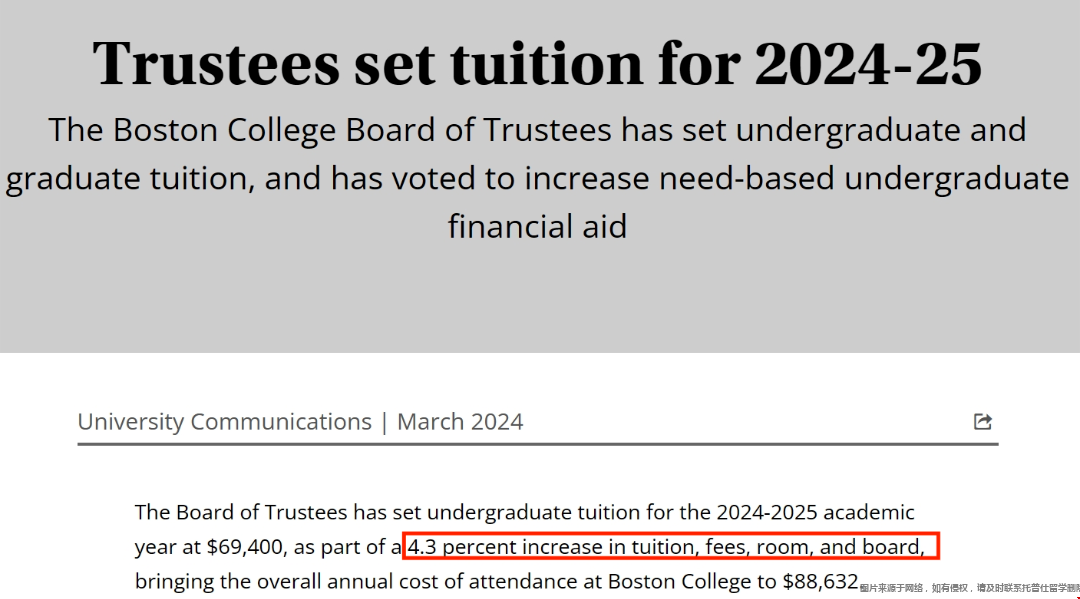This screenshot has height=599, width=1080.
Task: Click the vertical bar separator in the byline
Action: 384,421
